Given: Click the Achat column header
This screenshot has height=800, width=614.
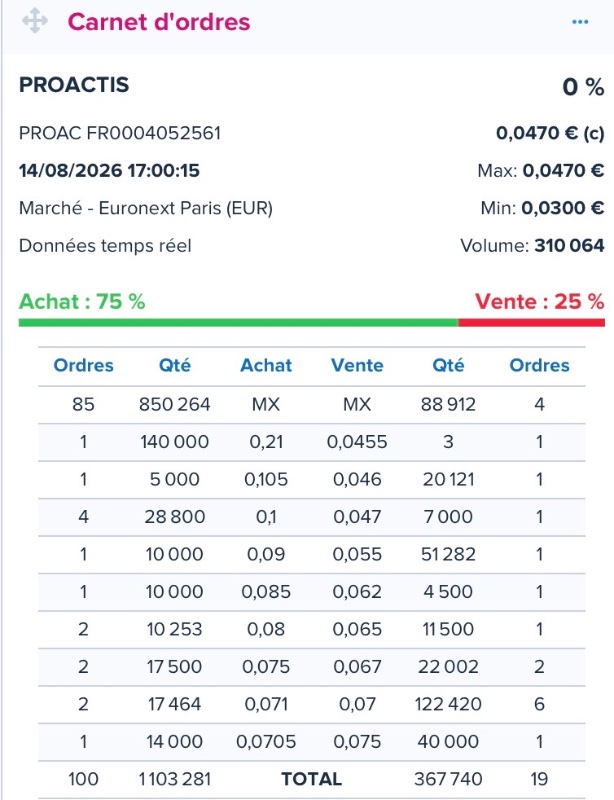Looking at the screenshot, I should tap(266, 365).
